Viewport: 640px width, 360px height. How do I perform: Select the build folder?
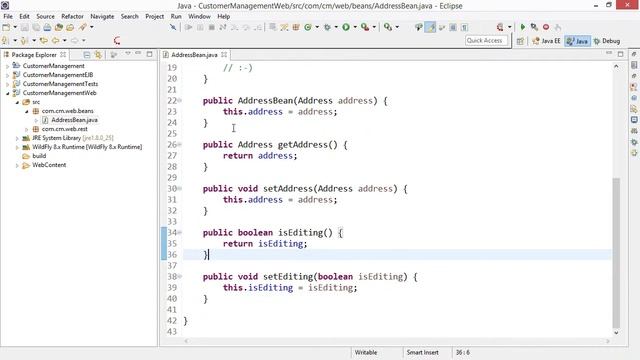coord(39,156)
